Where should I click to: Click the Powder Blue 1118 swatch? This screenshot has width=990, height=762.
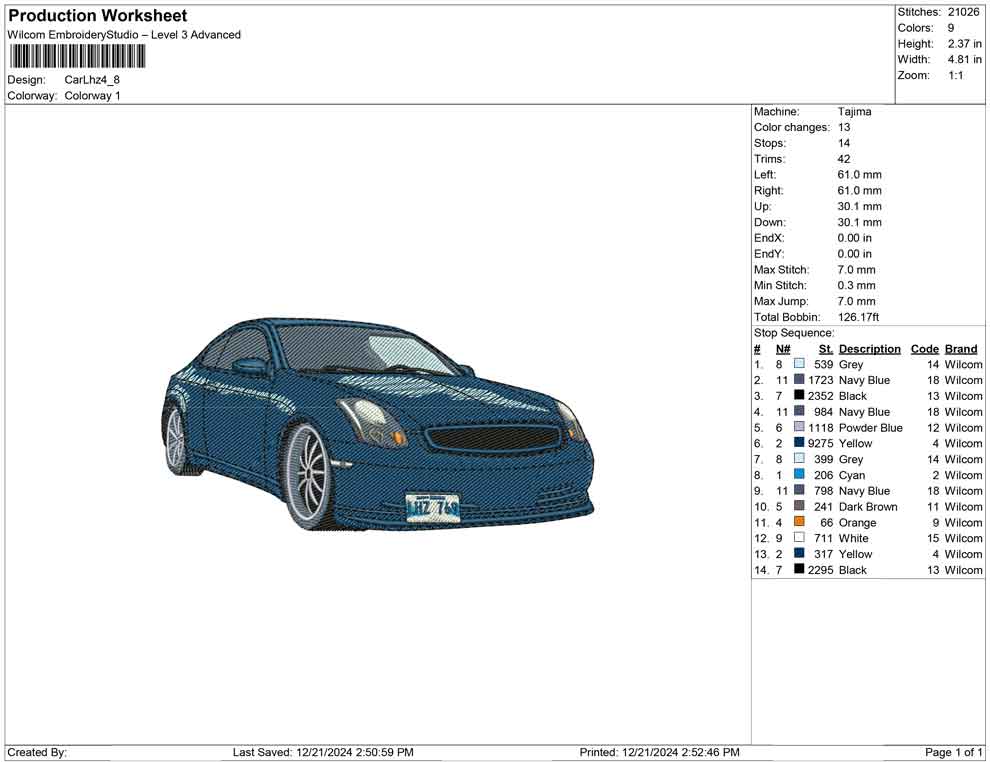click(x=799, y=427)
